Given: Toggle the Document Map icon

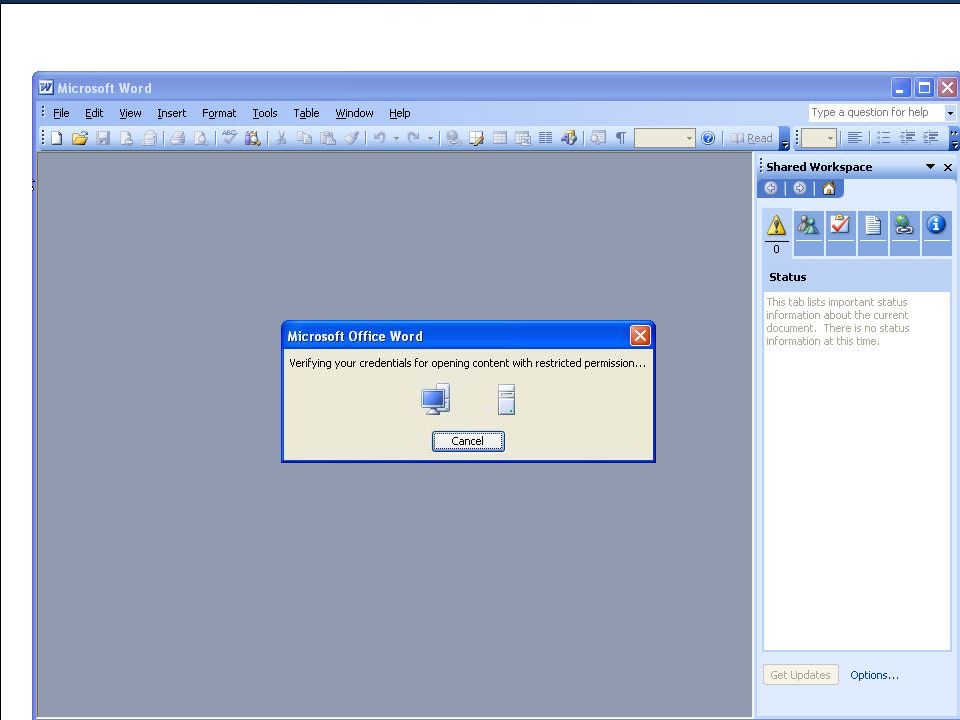Looking at the screenshot, I should pyautogui.click(x=598, y=138).
